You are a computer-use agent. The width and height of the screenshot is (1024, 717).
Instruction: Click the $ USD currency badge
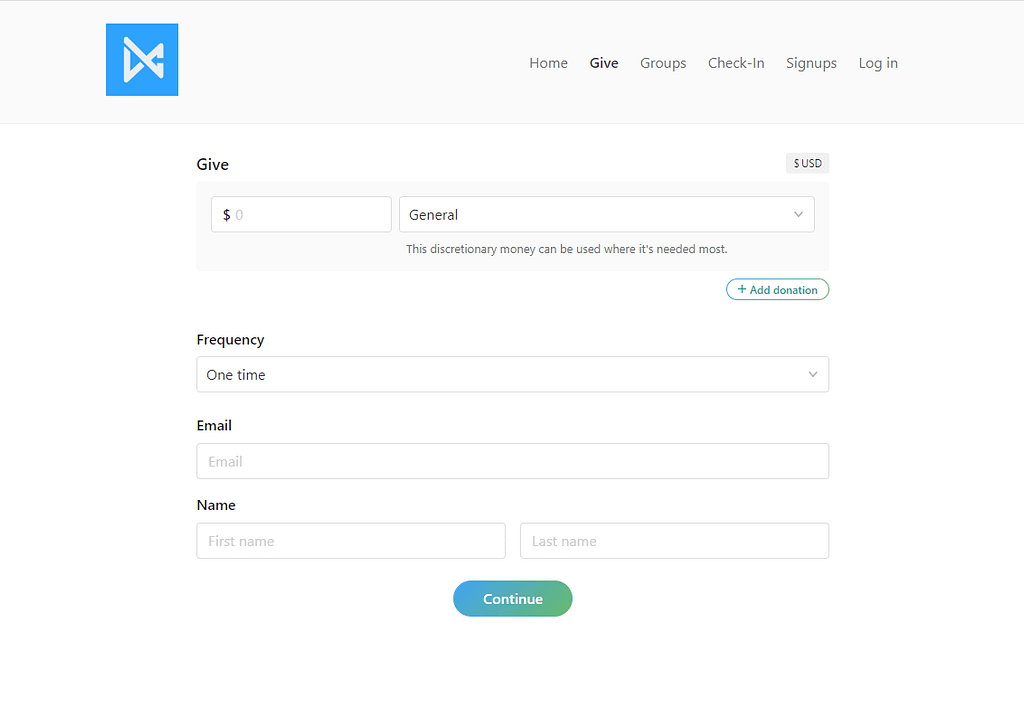[x=807, y=163]
